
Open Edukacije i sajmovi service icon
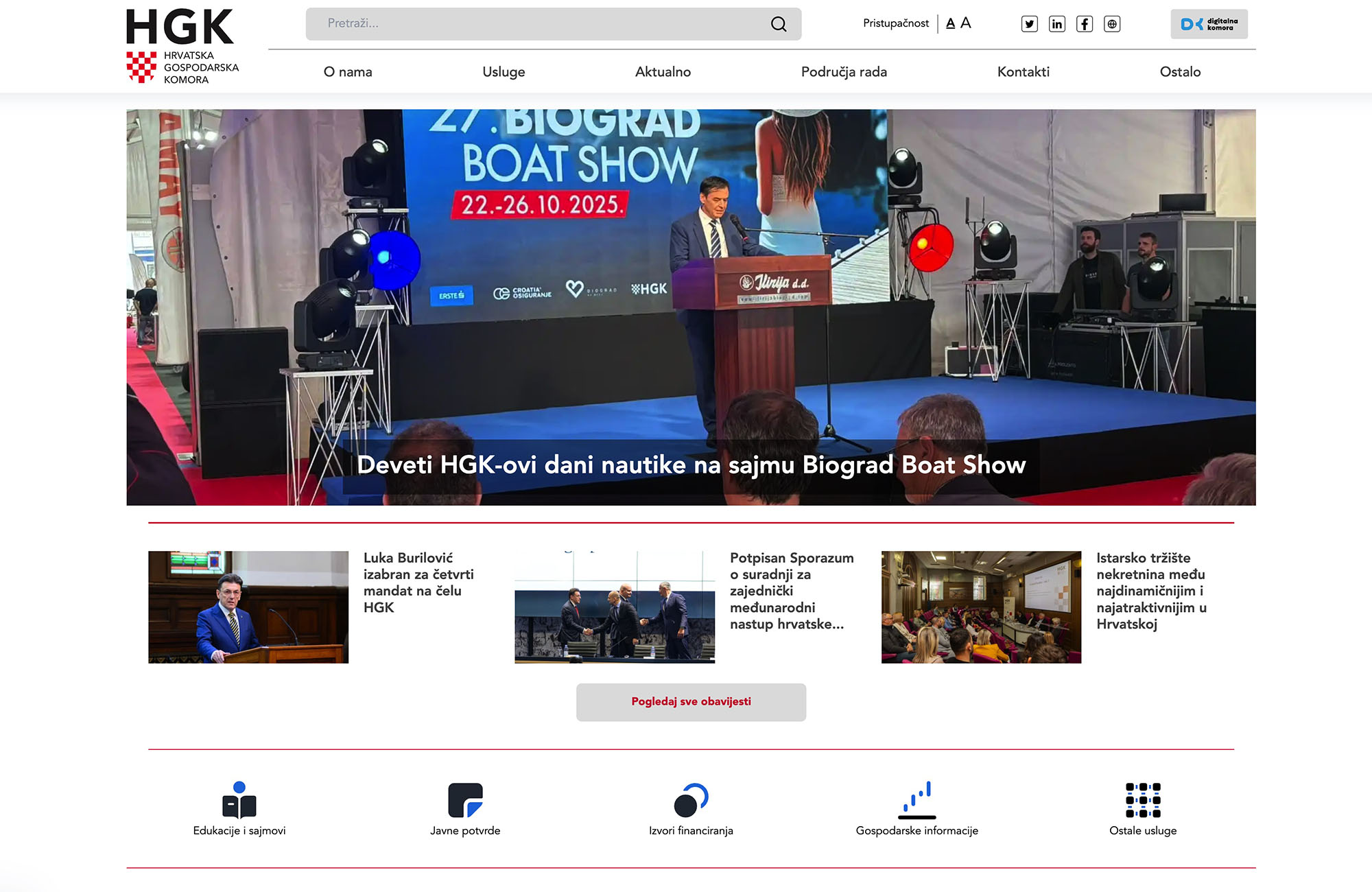pyautogui.click(x=239, y=800)
